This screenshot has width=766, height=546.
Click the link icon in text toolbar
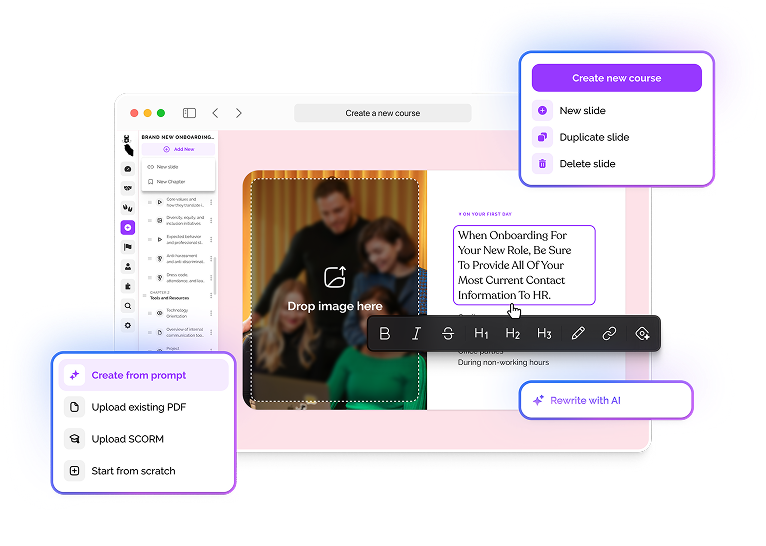click(x=609, y=334)
